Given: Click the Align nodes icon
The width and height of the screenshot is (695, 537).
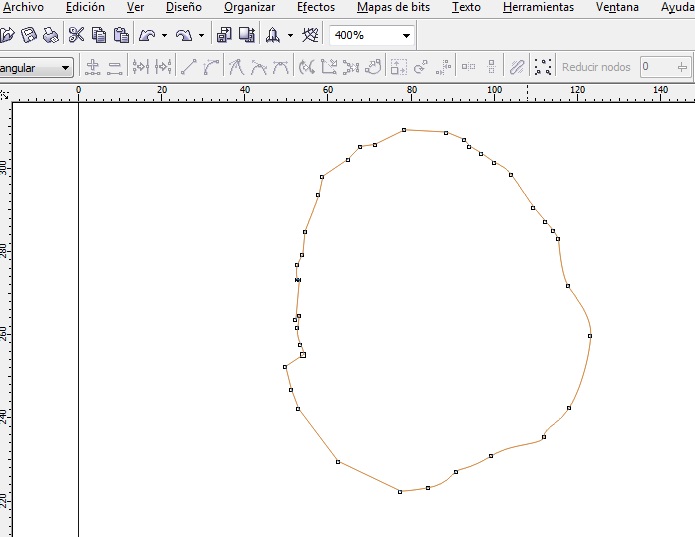Looking at the screenshot, I should (443, 67).
